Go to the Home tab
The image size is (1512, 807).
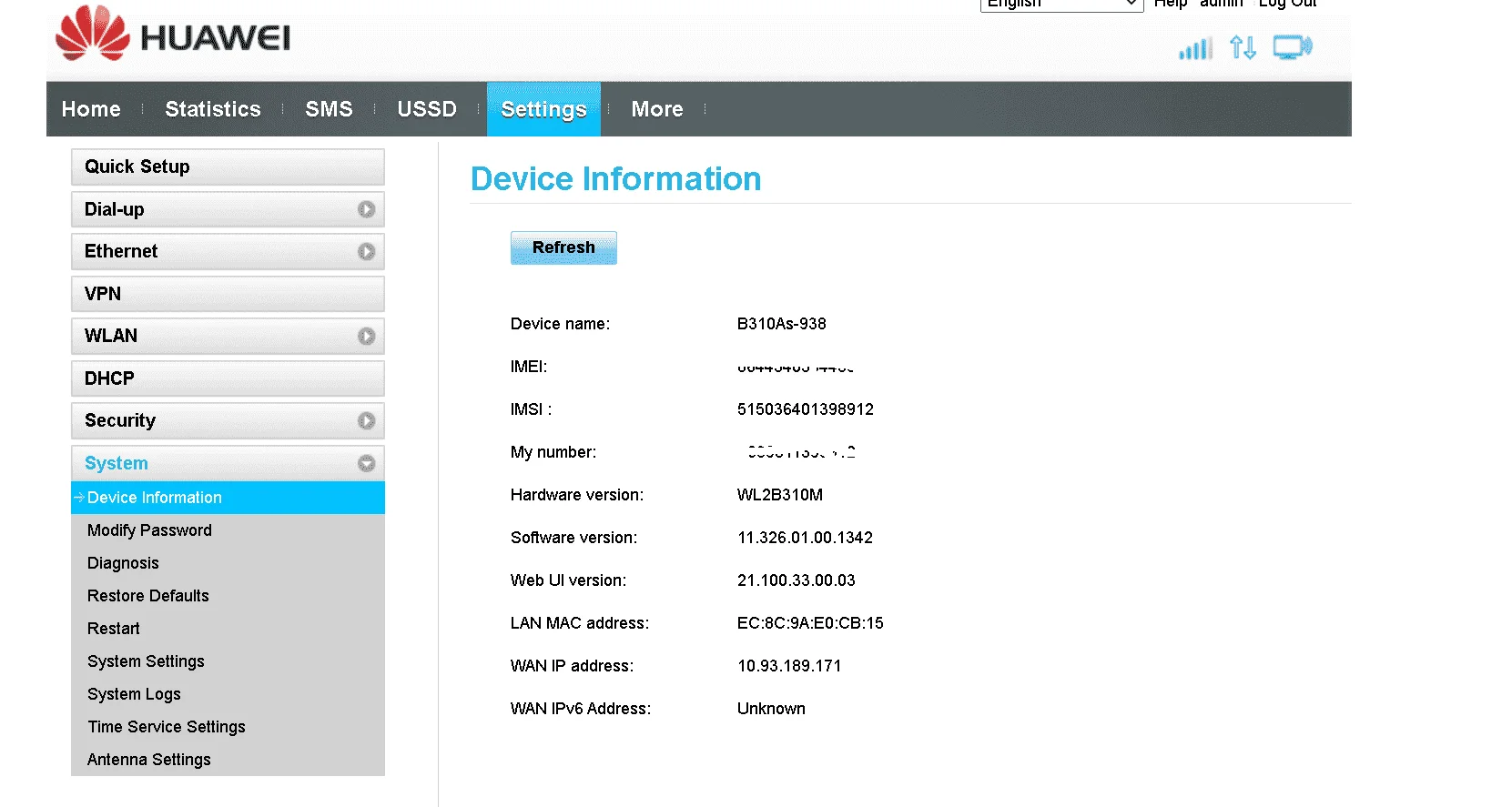tap(91, 109)
